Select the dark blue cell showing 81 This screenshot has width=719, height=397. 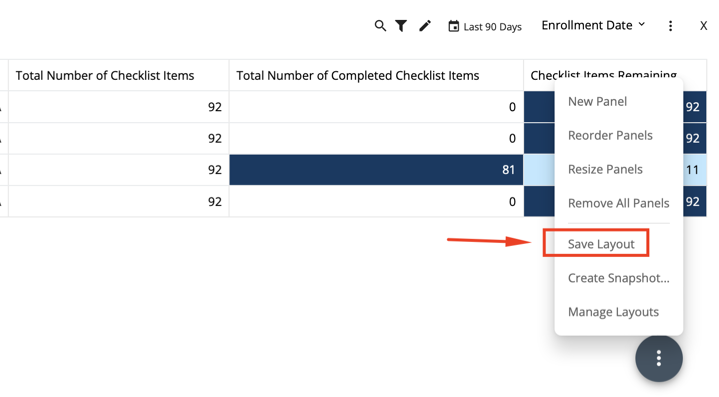[x=376, y=170]
